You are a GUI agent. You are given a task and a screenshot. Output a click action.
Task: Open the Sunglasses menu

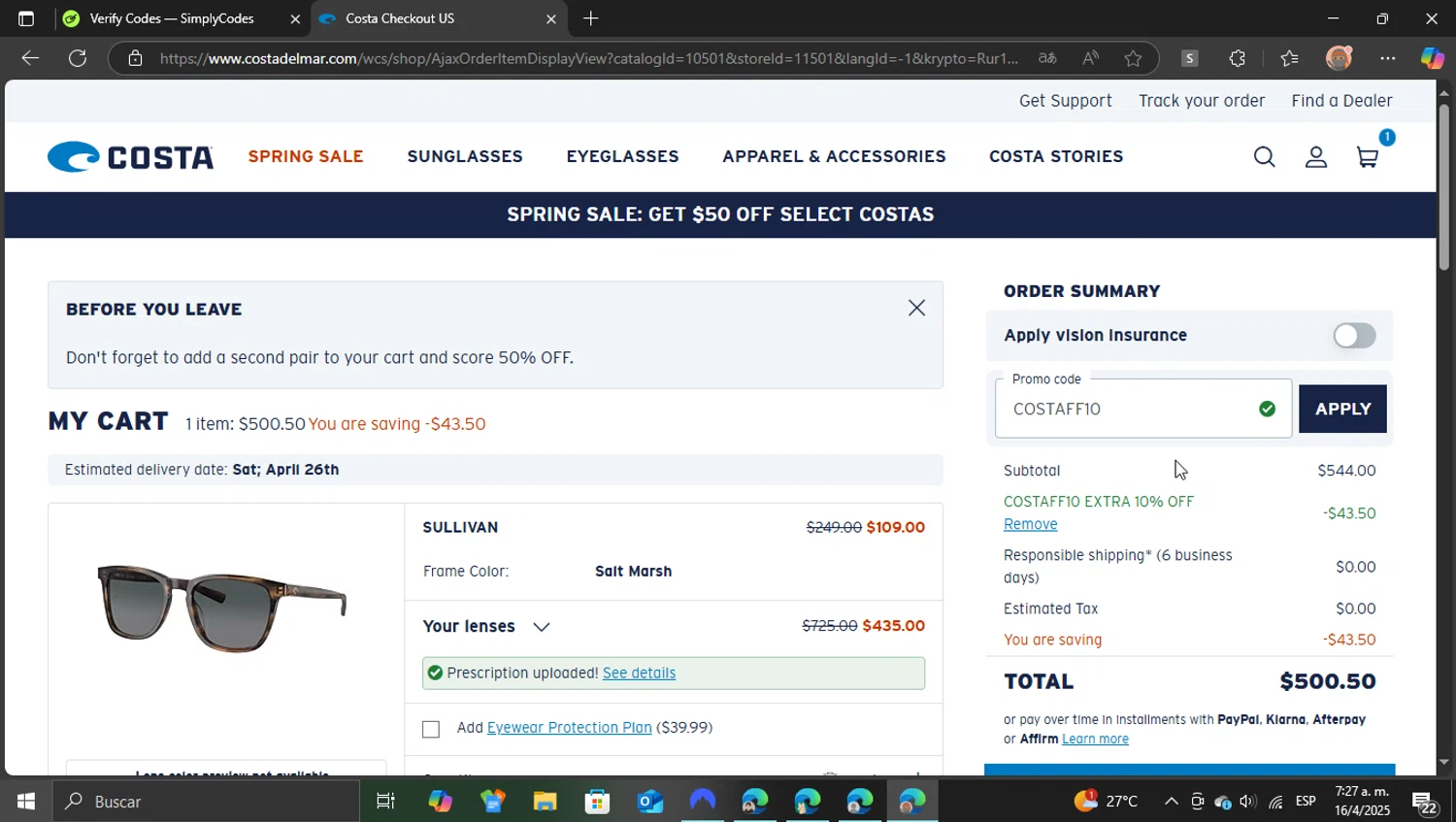click(x=465, y=156)
